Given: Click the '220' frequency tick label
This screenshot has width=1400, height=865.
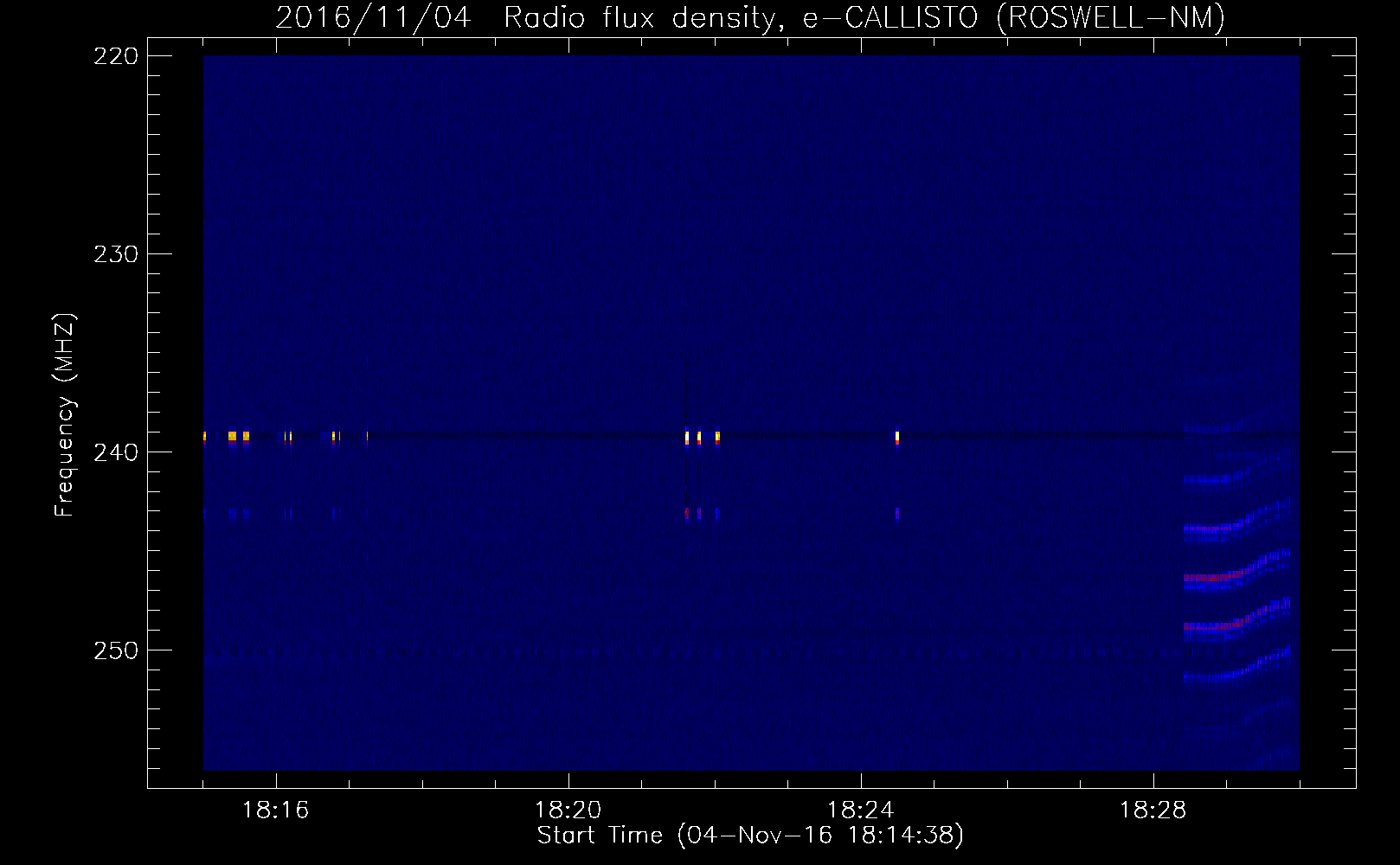Looking at the screenshot, I should (116, 56).
